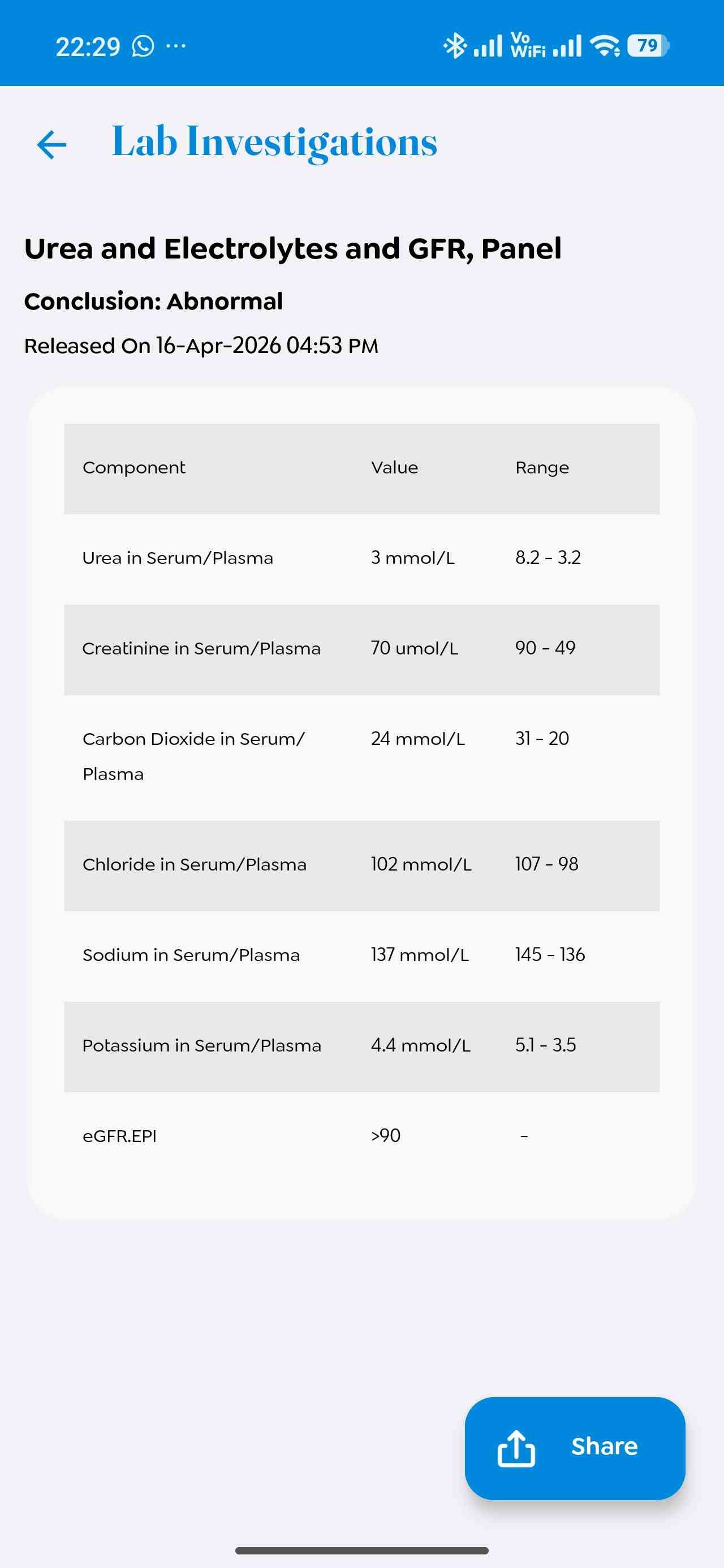724x1568 pixels.
Task: Tap the back arrow icon
Action: (51, 145)
